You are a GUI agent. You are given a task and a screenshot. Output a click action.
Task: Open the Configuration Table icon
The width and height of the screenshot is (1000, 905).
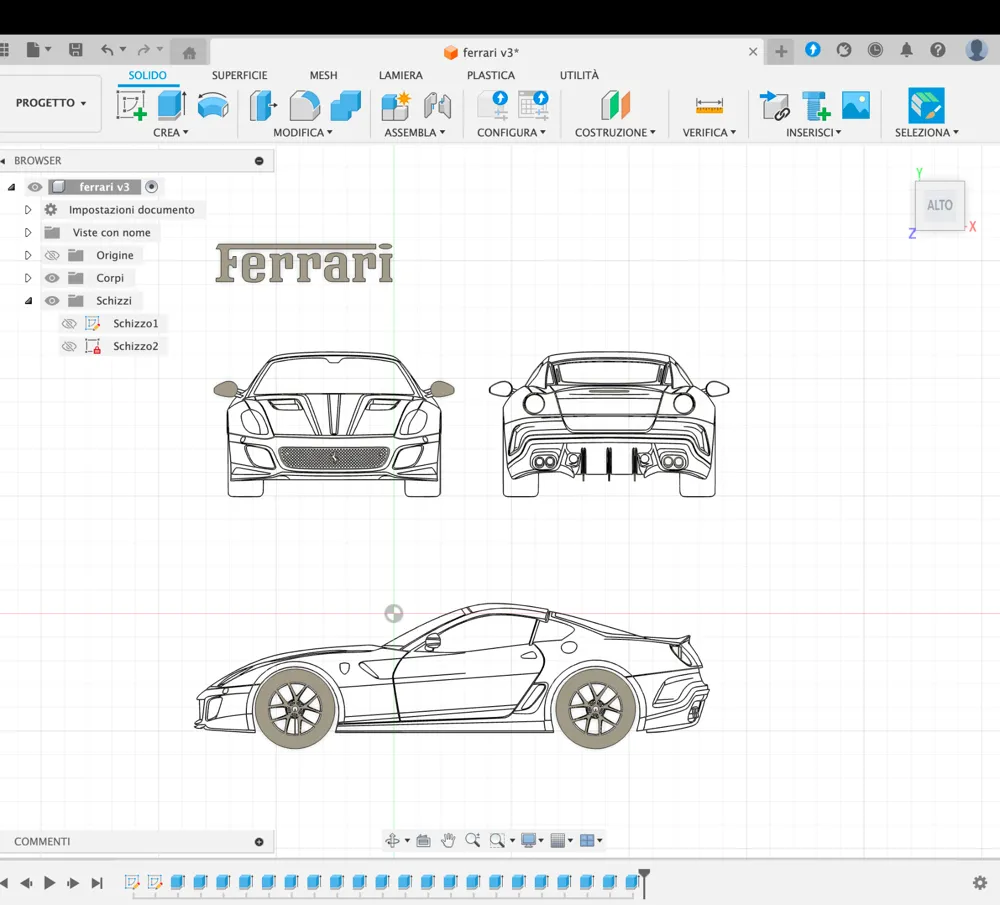pos(534,105)
